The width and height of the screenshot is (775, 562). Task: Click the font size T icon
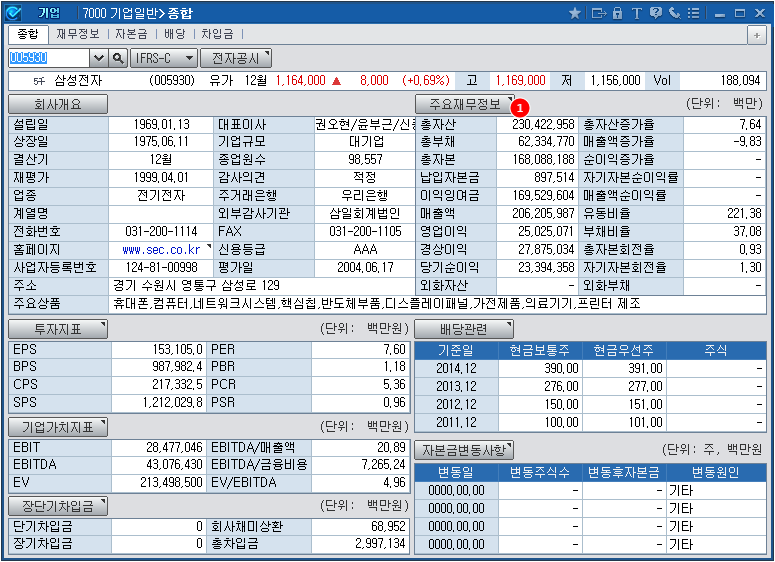[x=635, y=13]
